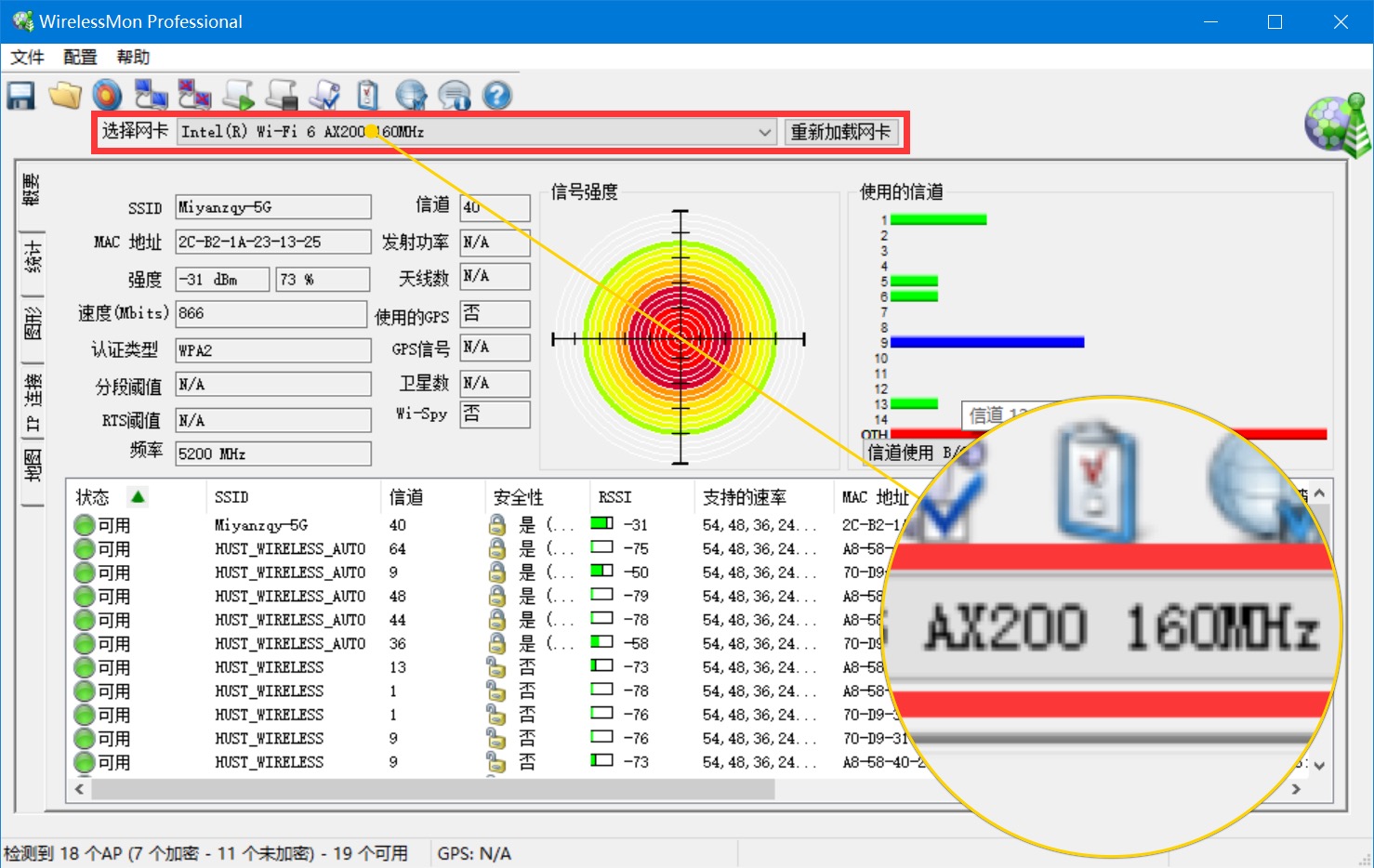This screenshot has height=868, width=1374.
Task: Switch to the 统计 side tab
Action: click(33, 257)
